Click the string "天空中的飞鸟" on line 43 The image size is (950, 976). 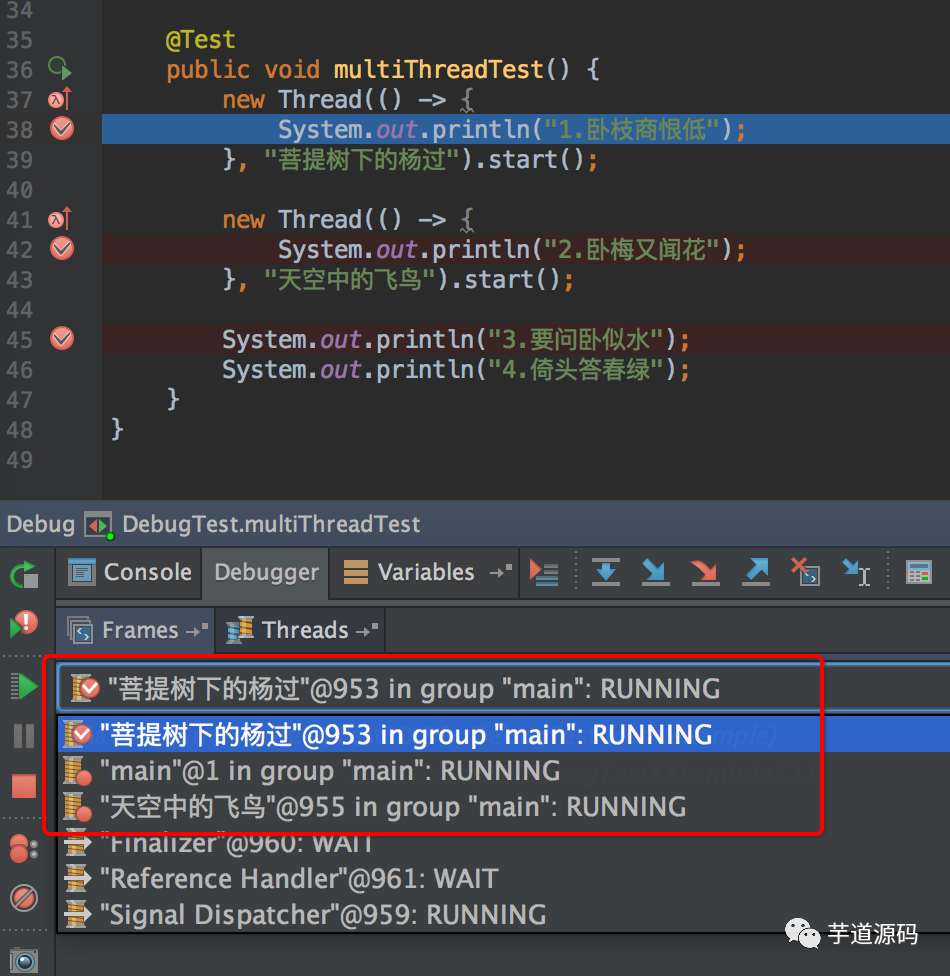[350, 279]
